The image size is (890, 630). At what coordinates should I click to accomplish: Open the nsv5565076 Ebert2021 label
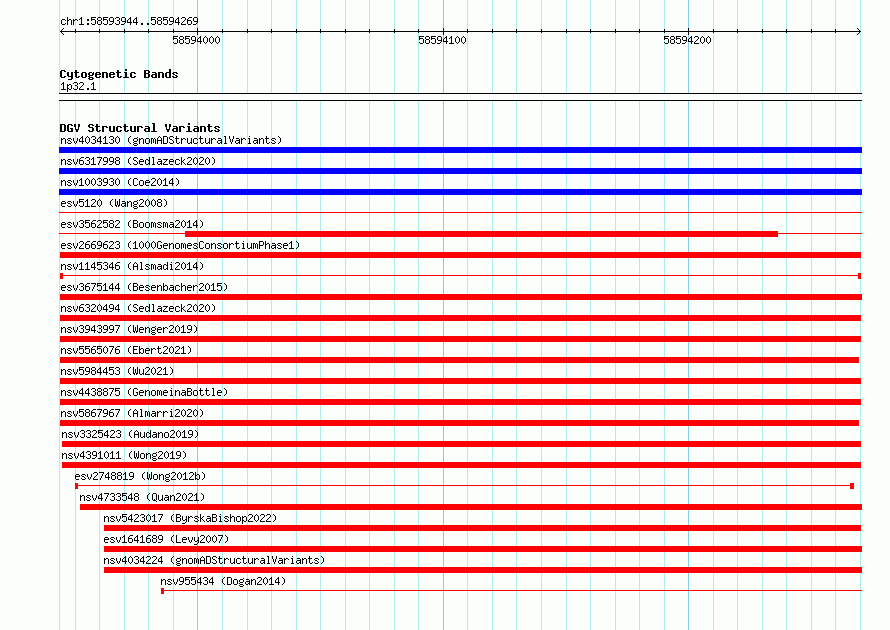[x=126, y=350]
